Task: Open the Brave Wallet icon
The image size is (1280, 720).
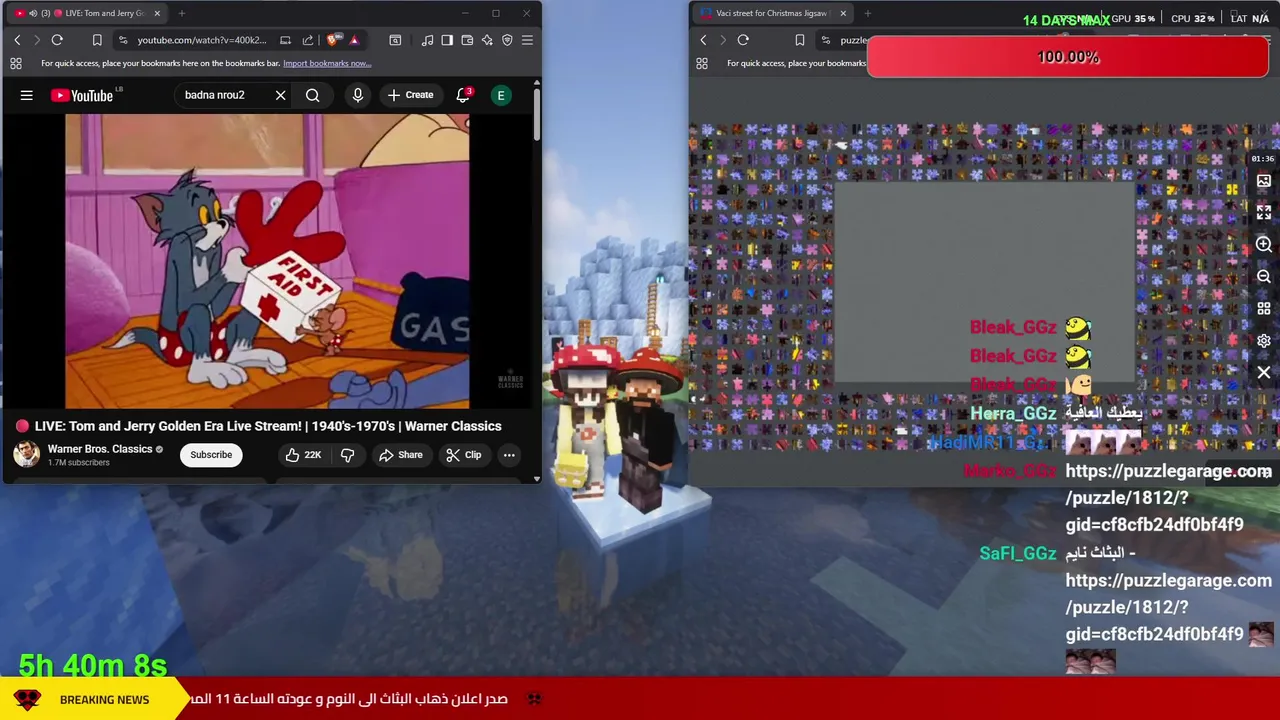Action: click(467, 40)
